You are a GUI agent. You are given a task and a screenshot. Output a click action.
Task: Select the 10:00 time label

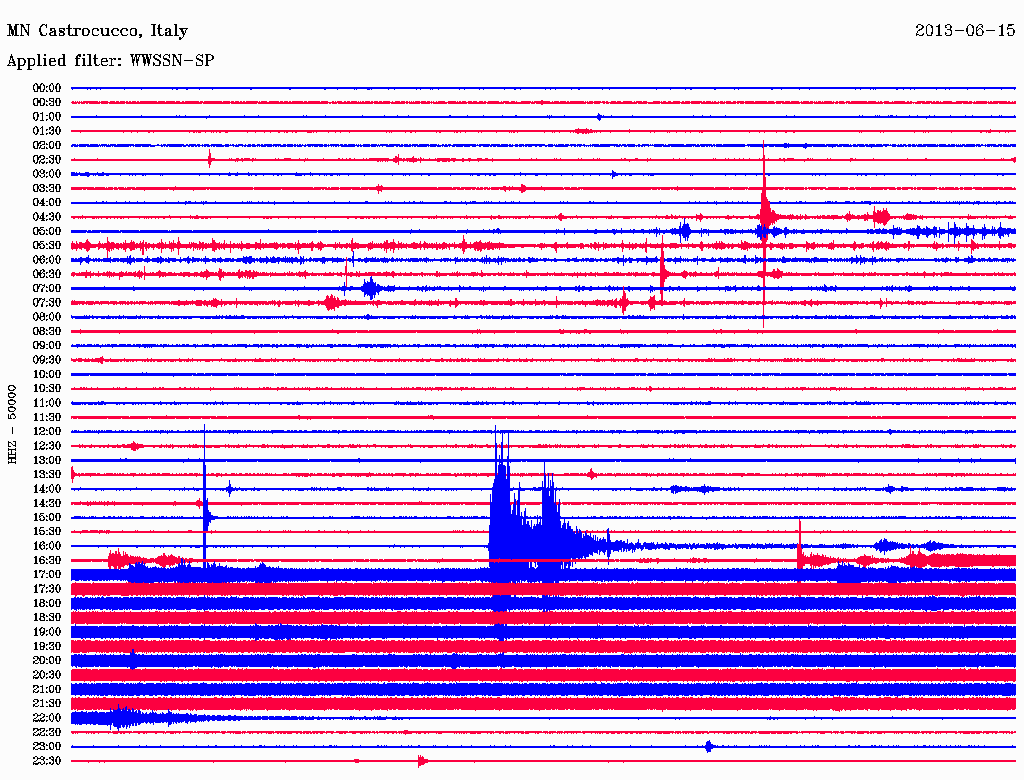point(47,374)
